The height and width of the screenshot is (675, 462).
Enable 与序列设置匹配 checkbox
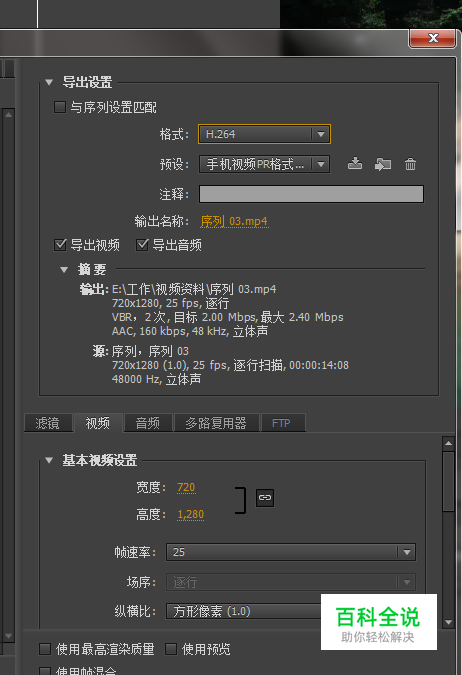pos(60,107)
